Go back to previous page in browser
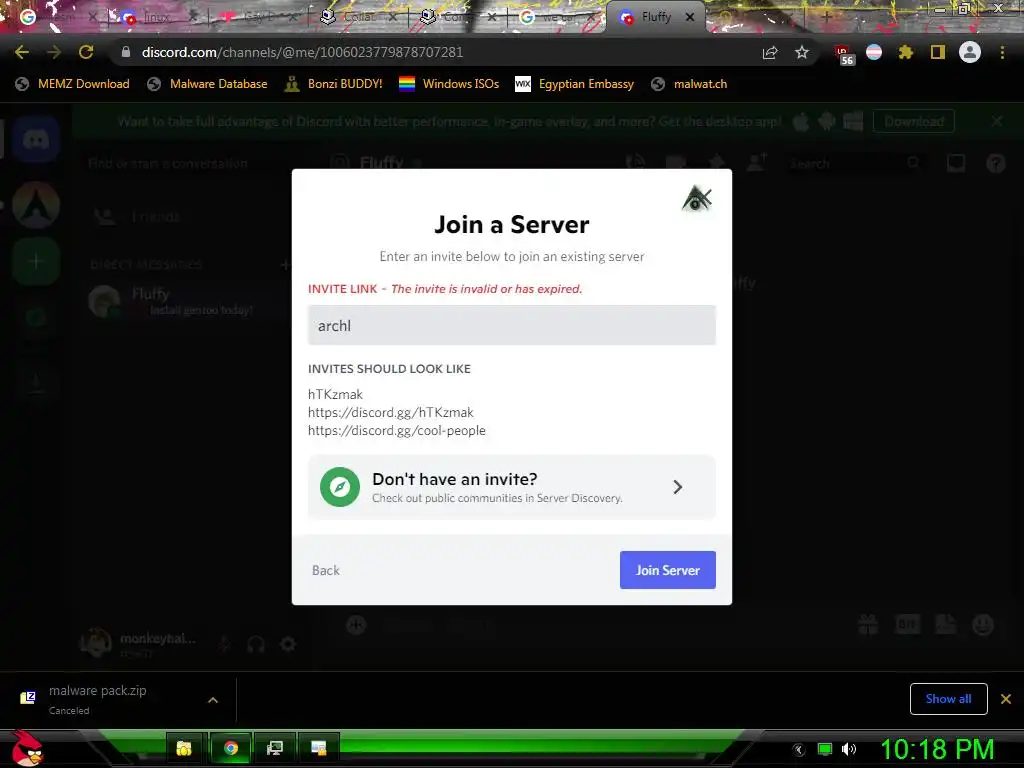Screen dimensions: 1024x768 (x=22, y=52)
